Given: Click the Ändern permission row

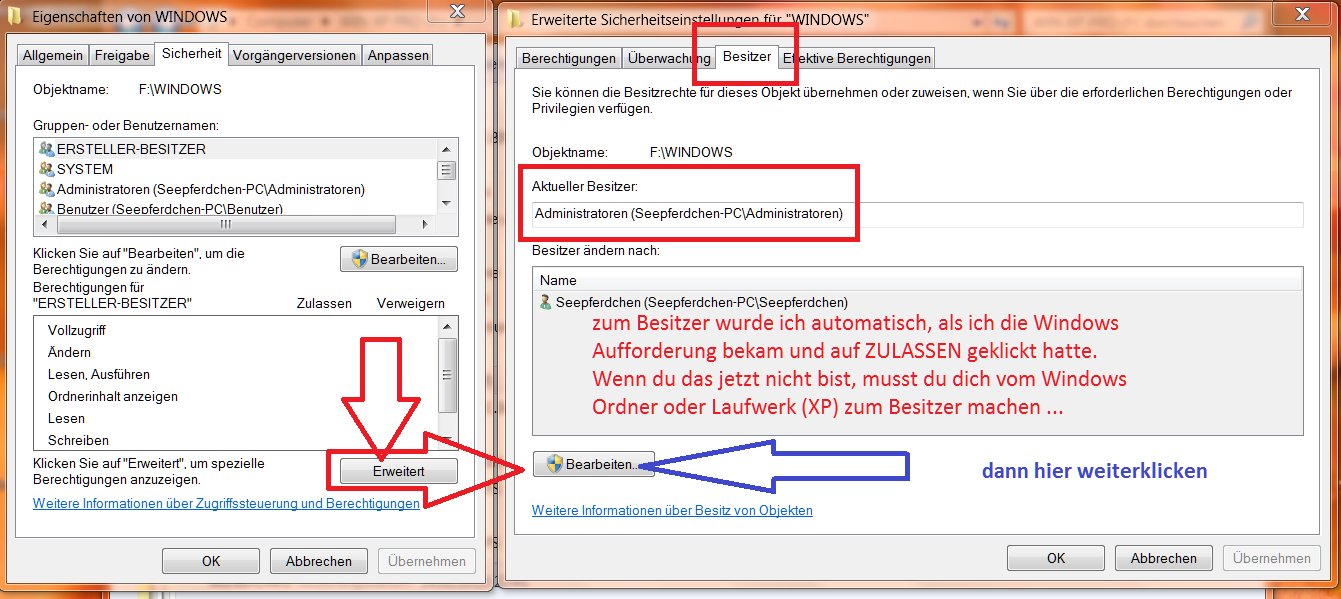Looking at the screenshot, I should [x=237, y=352].
